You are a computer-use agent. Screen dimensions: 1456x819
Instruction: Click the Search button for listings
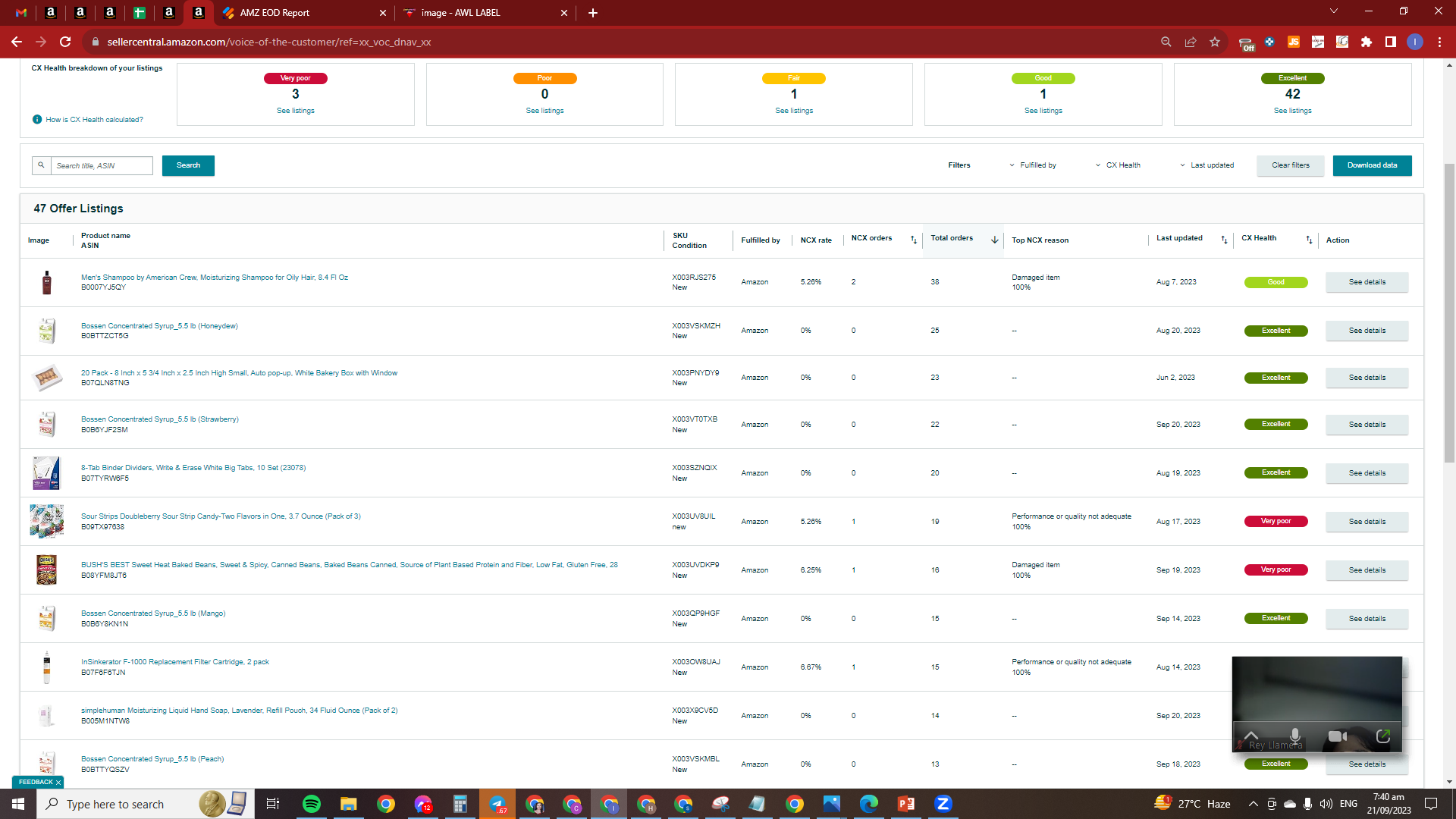[x=188, y=165]
